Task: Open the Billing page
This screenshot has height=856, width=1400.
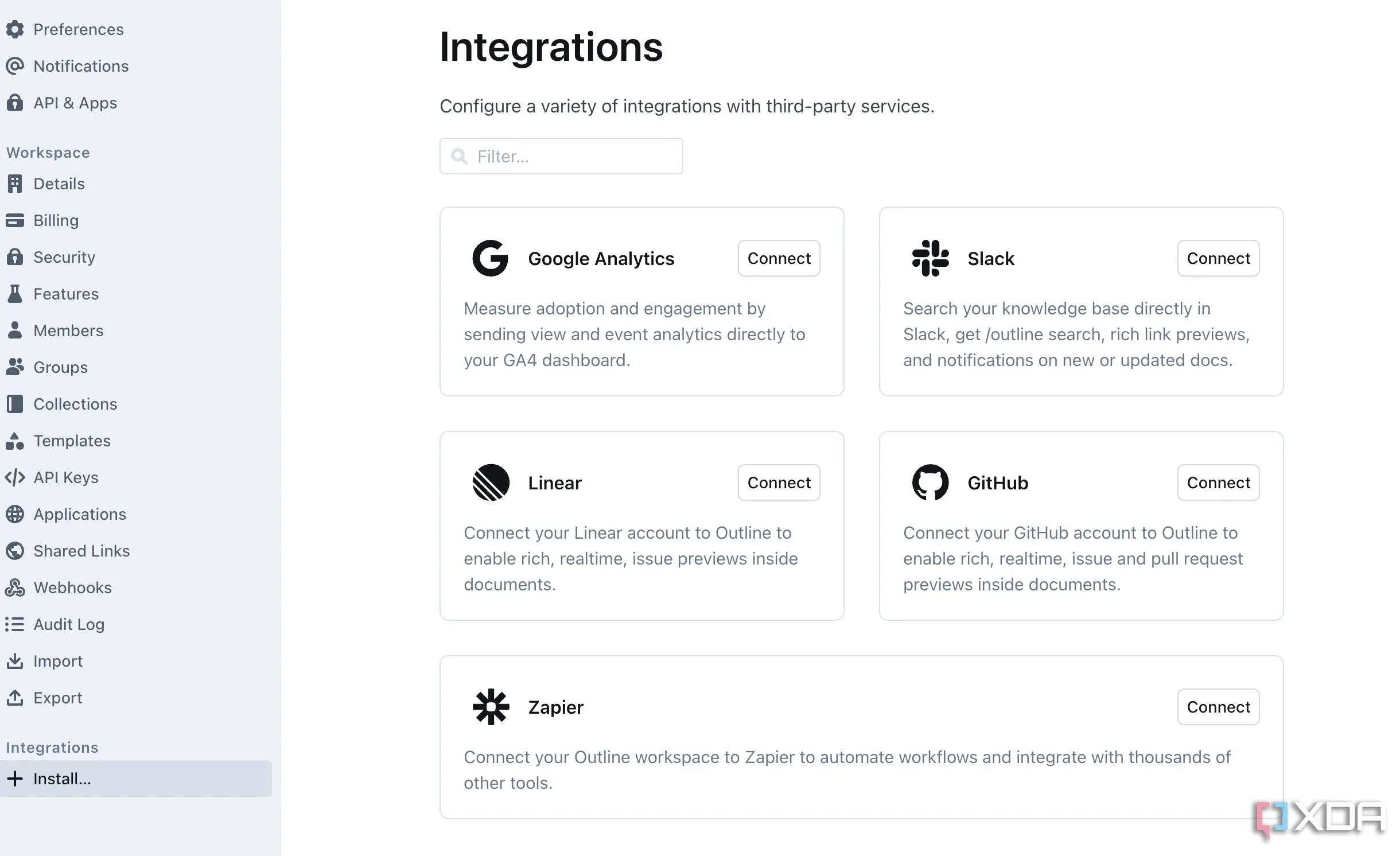Action: (136, 220)
